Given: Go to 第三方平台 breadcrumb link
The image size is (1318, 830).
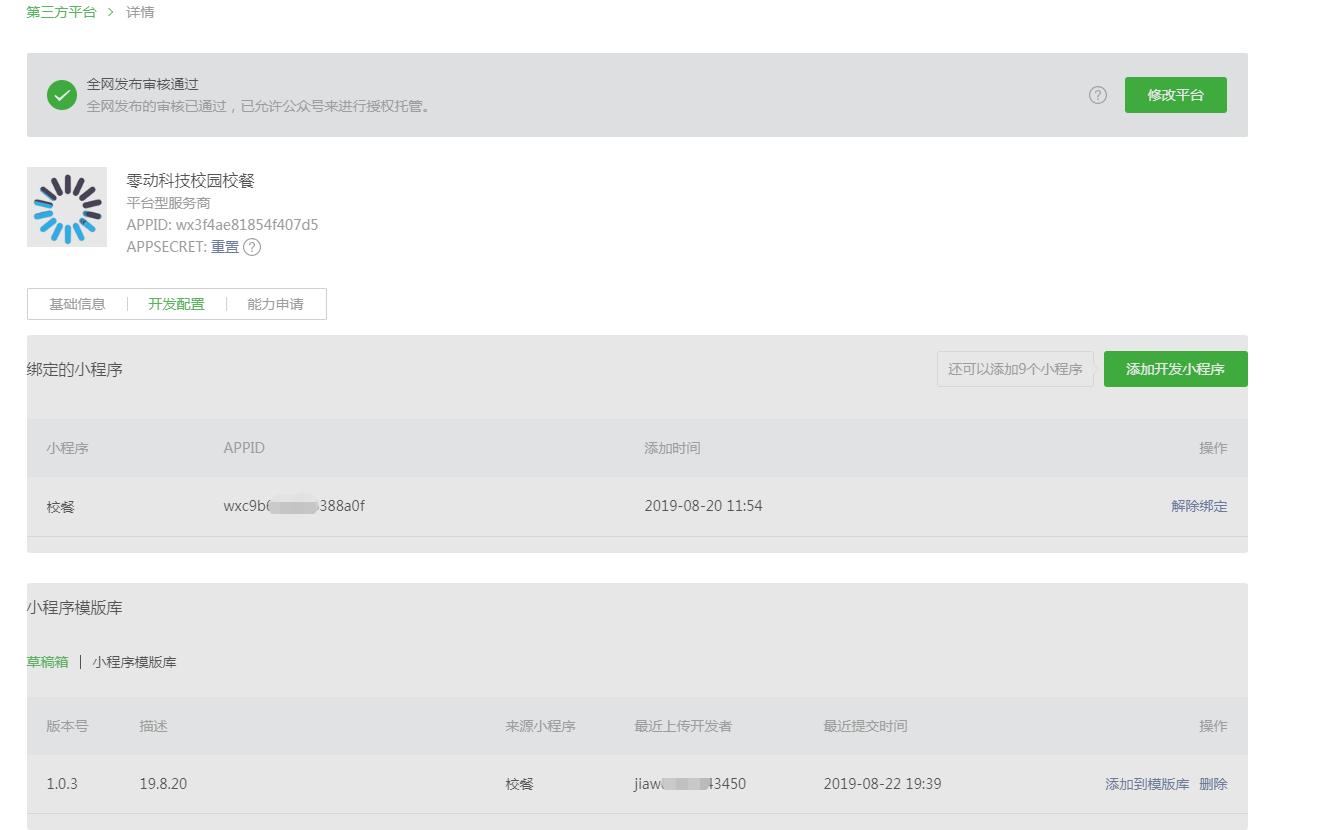Looking at the screenshot, I should pyautogui.click(x=61, y=13).
